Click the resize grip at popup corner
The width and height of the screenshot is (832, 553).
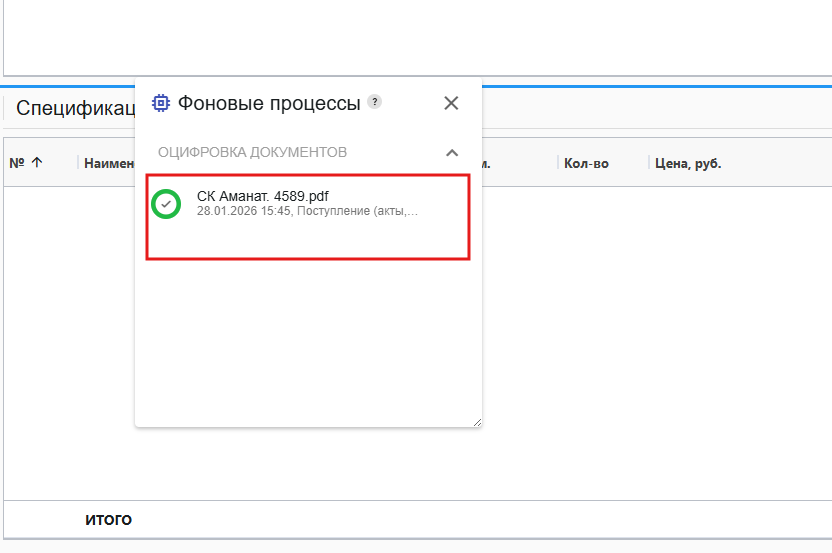pos(476,422)
